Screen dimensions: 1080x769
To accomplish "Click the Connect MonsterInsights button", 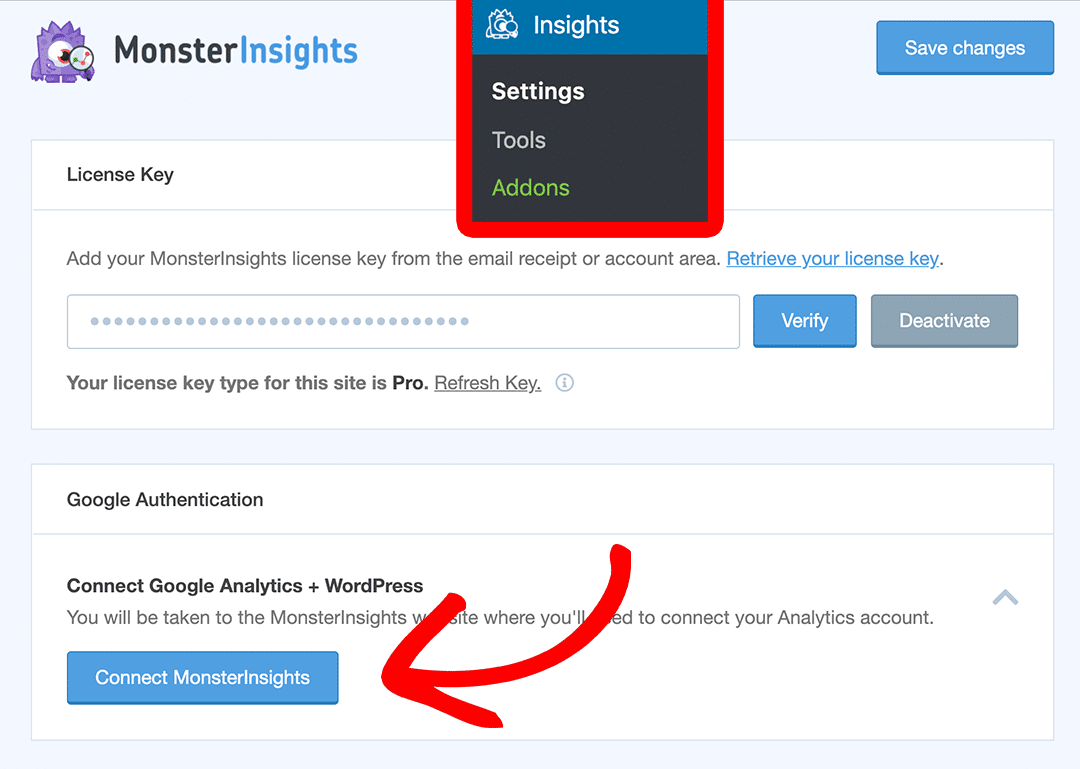I will (203, 678).
